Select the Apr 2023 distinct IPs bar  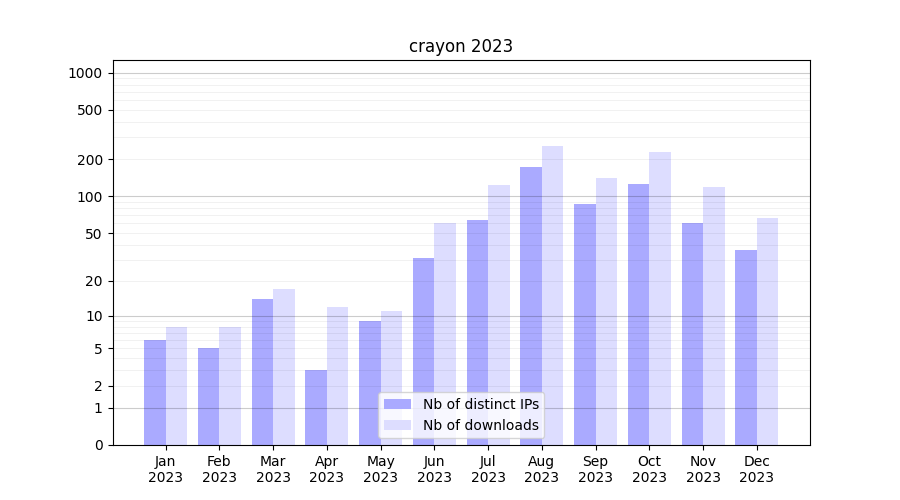tap(316, 407)
